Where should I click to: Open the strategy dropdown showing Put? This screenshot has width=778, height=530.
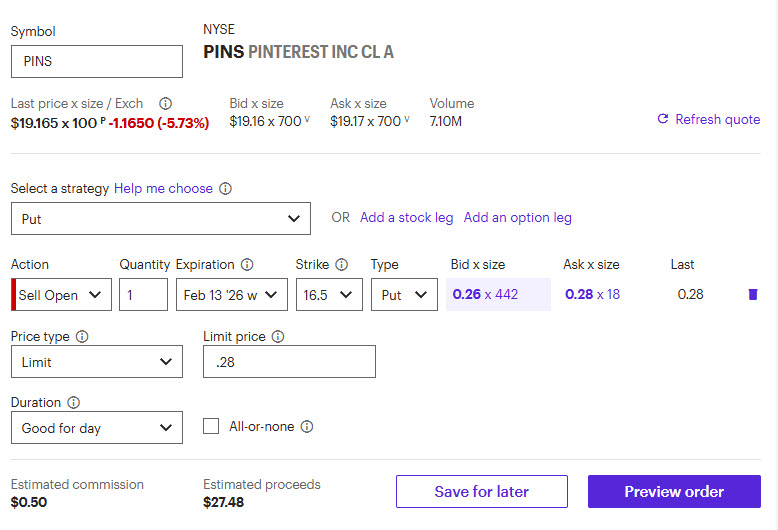(x=160, y=218)
